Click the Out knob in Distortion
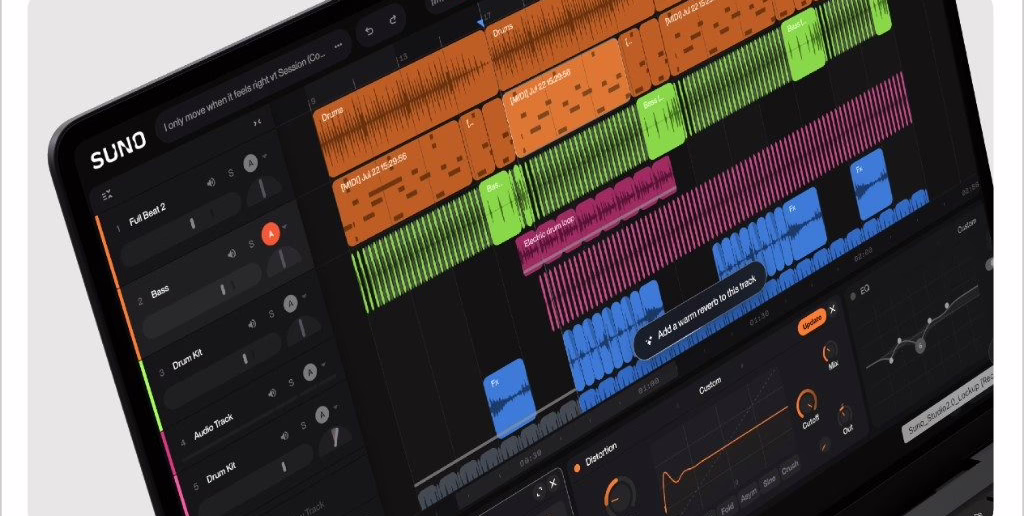This screenshot has width=1024, height=516. (x=844, y=414)
